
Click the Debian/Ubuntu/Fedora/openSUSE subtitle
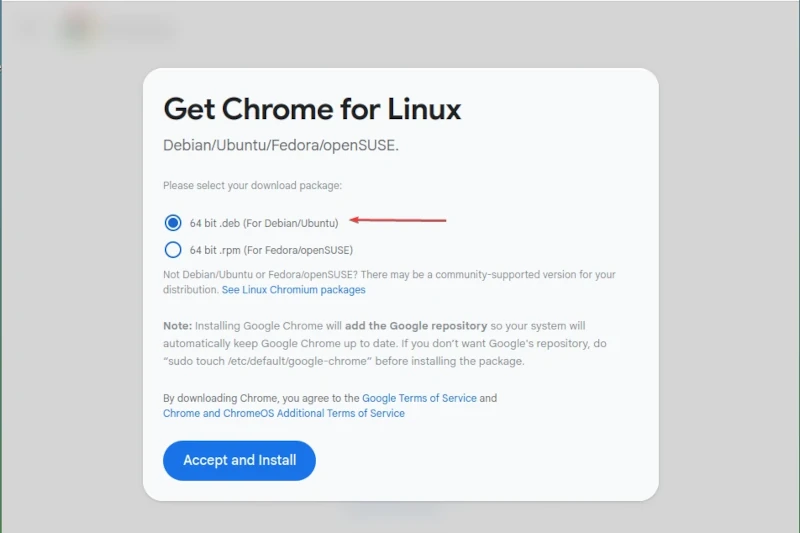click(x=281, y=145)
